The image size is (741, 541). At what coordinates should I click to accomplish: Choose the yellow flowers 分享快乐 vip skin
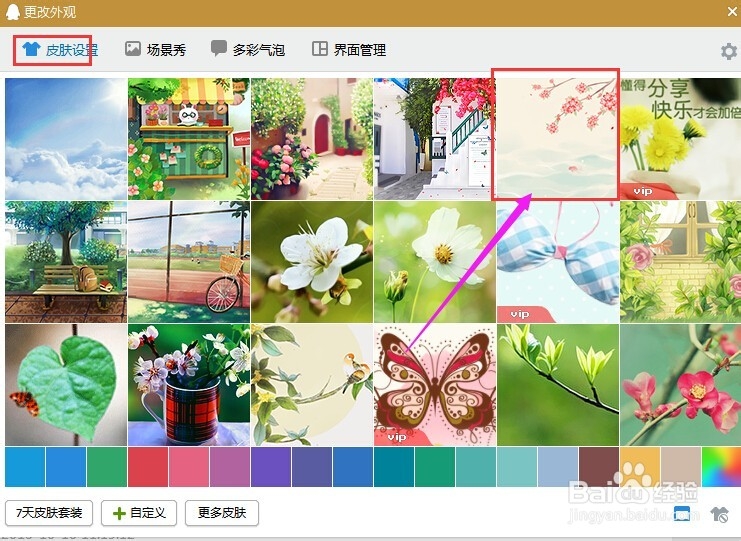coord(681,139)
